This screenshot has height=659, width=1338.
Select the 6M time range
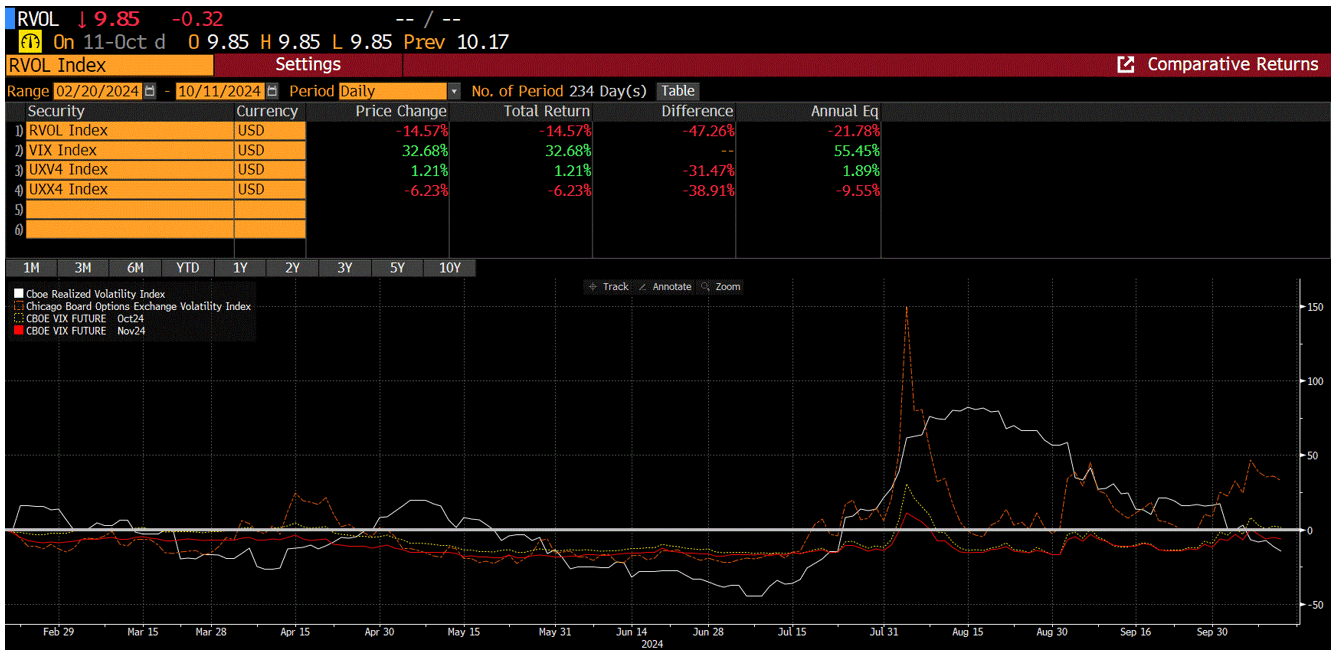click(135, 268)
